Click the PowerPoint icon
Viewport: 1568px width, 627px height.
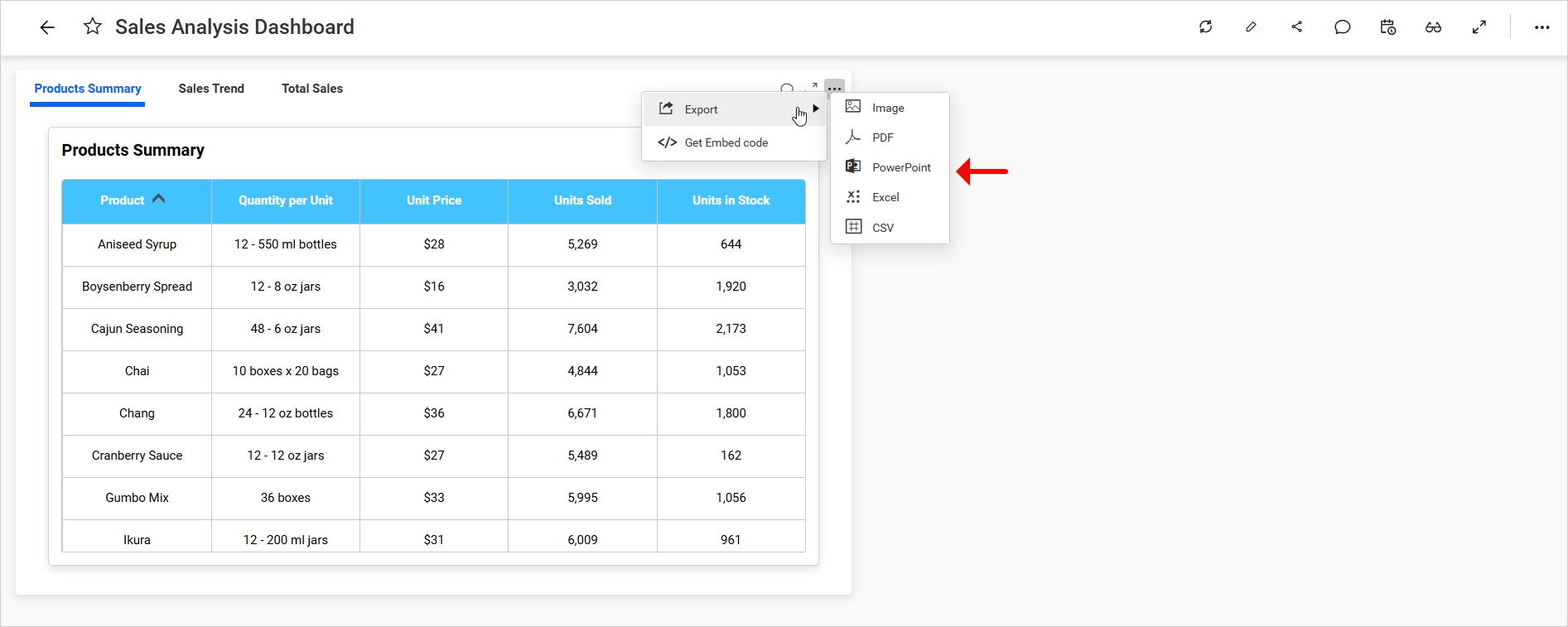853,166
